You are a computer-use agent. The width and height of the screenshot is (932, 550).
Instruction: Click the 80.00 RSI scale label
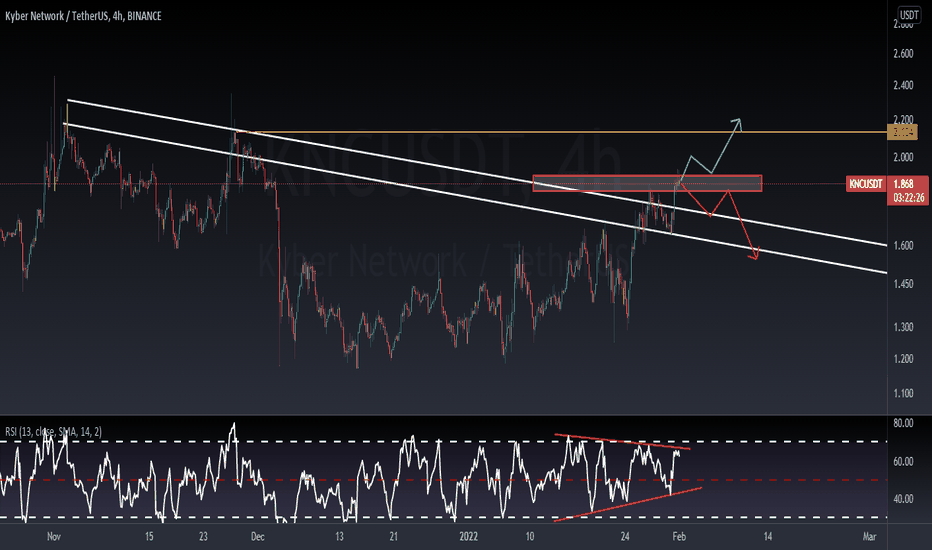(x=903, y=423)
